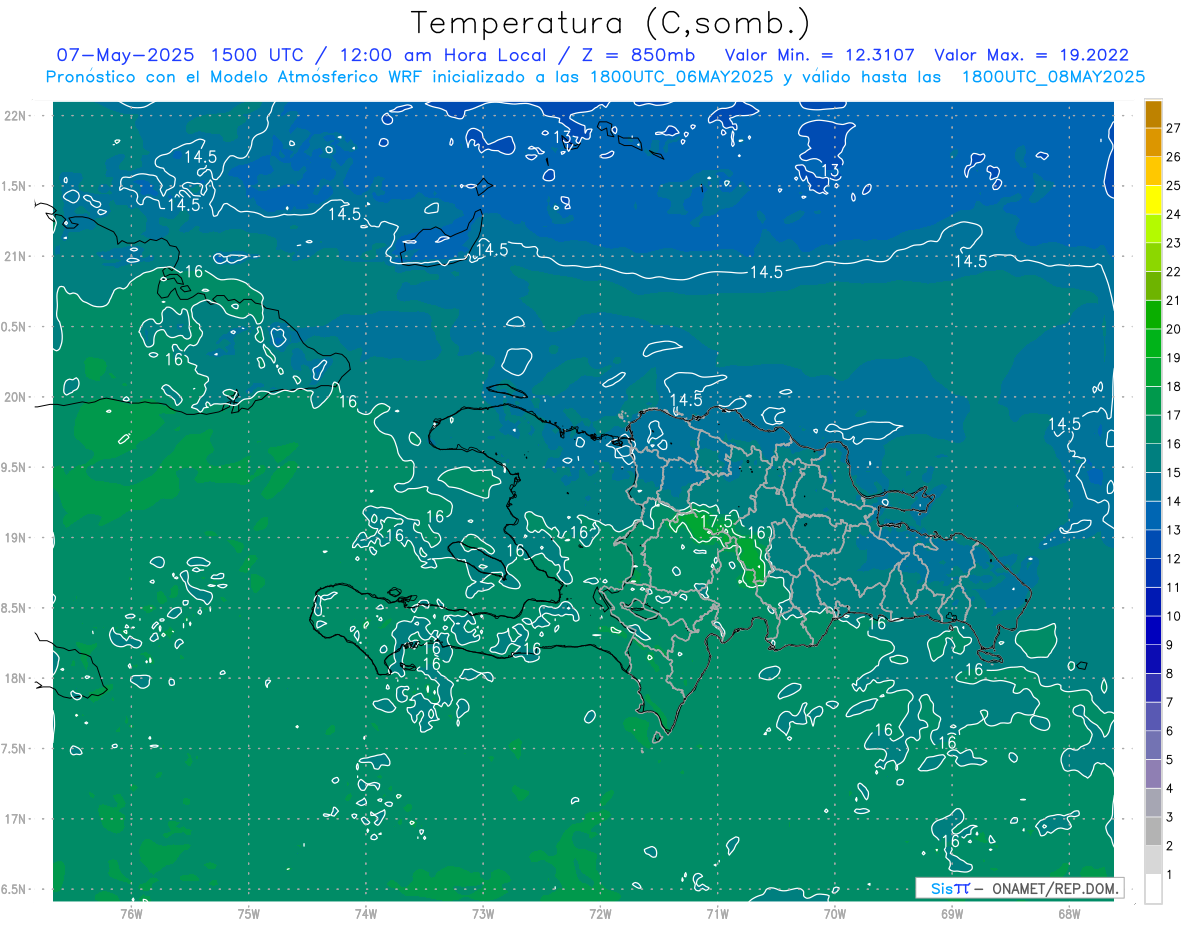Click the '17.5' contour label on map

tap(715, 522)
